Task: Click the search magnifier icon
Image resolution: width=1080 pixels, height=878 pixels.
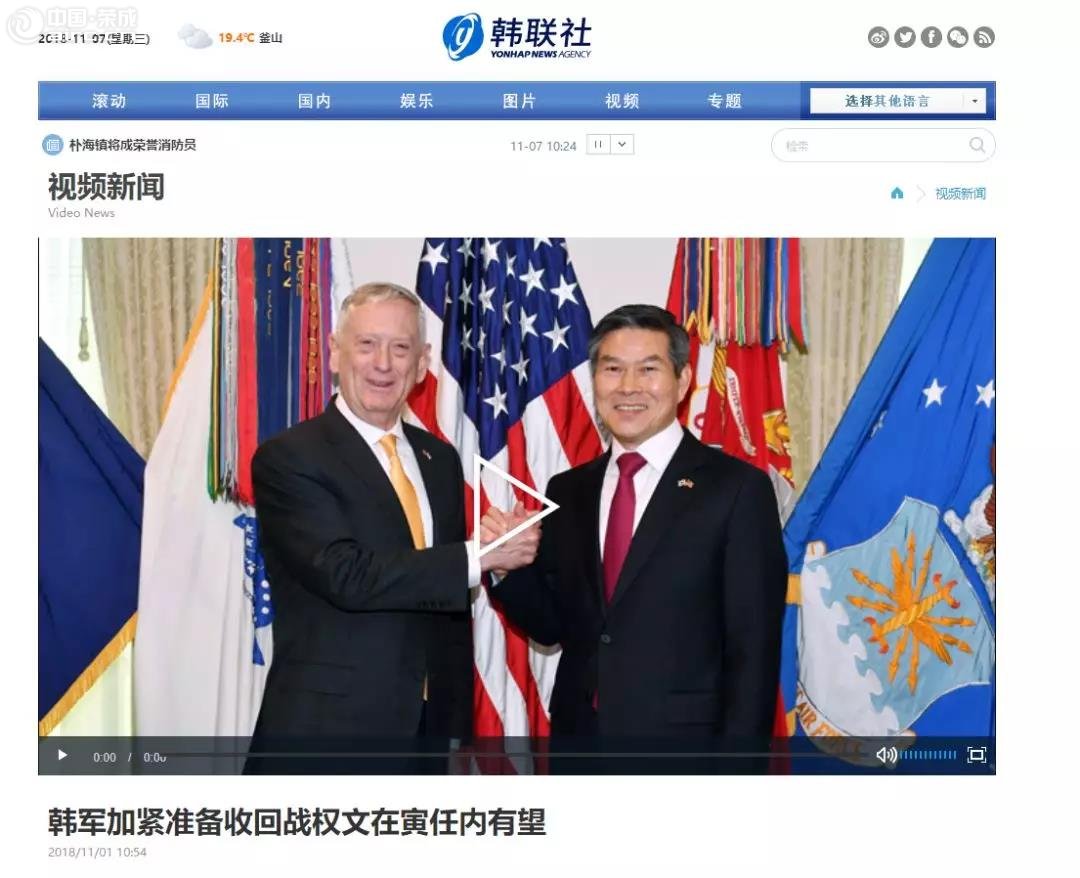Action: tap(977, 145)
